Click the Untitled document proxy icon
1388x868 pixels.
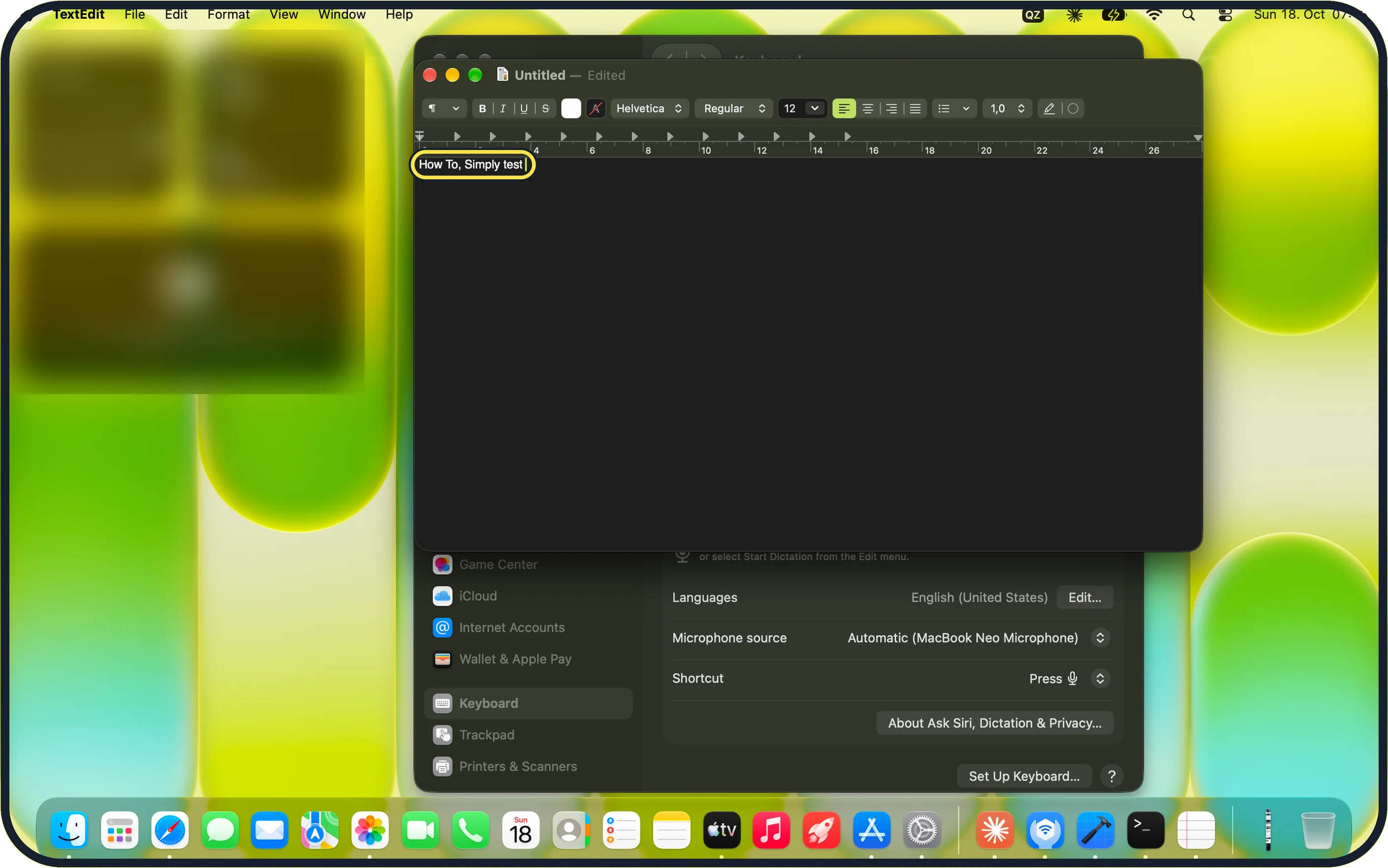pyautogui.click(x=502, y=74)
